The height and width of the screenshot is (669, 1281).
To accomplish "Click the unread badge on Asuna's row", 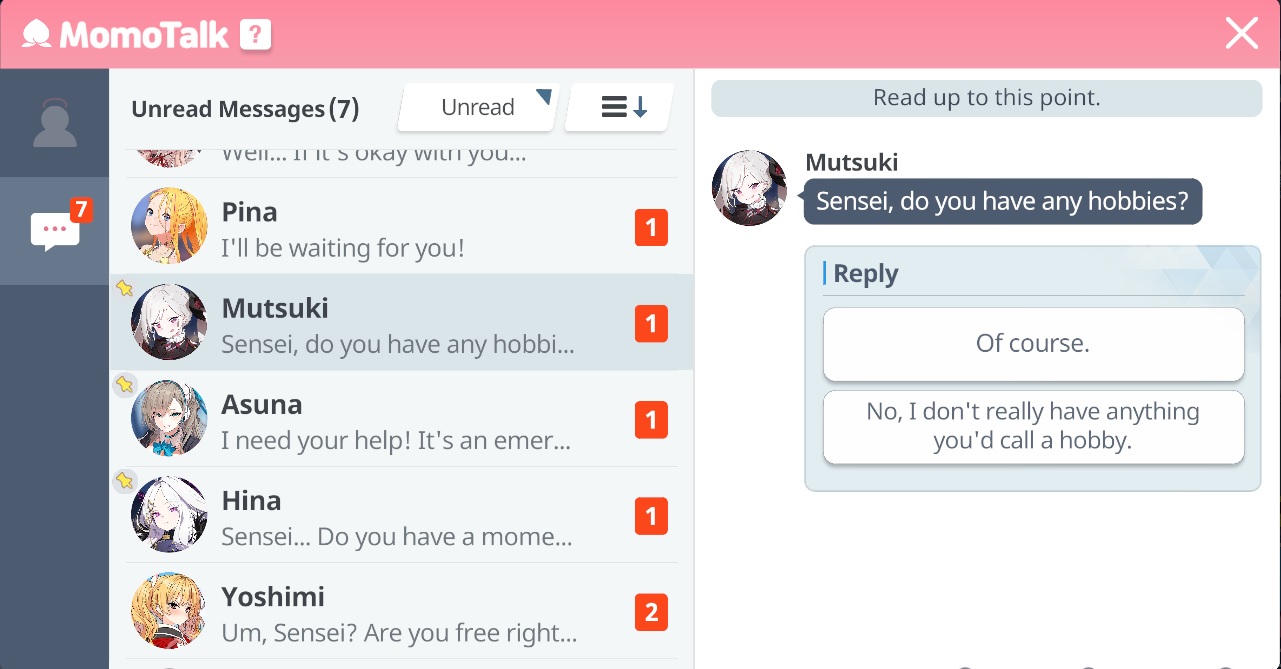I will pos(651,420).
